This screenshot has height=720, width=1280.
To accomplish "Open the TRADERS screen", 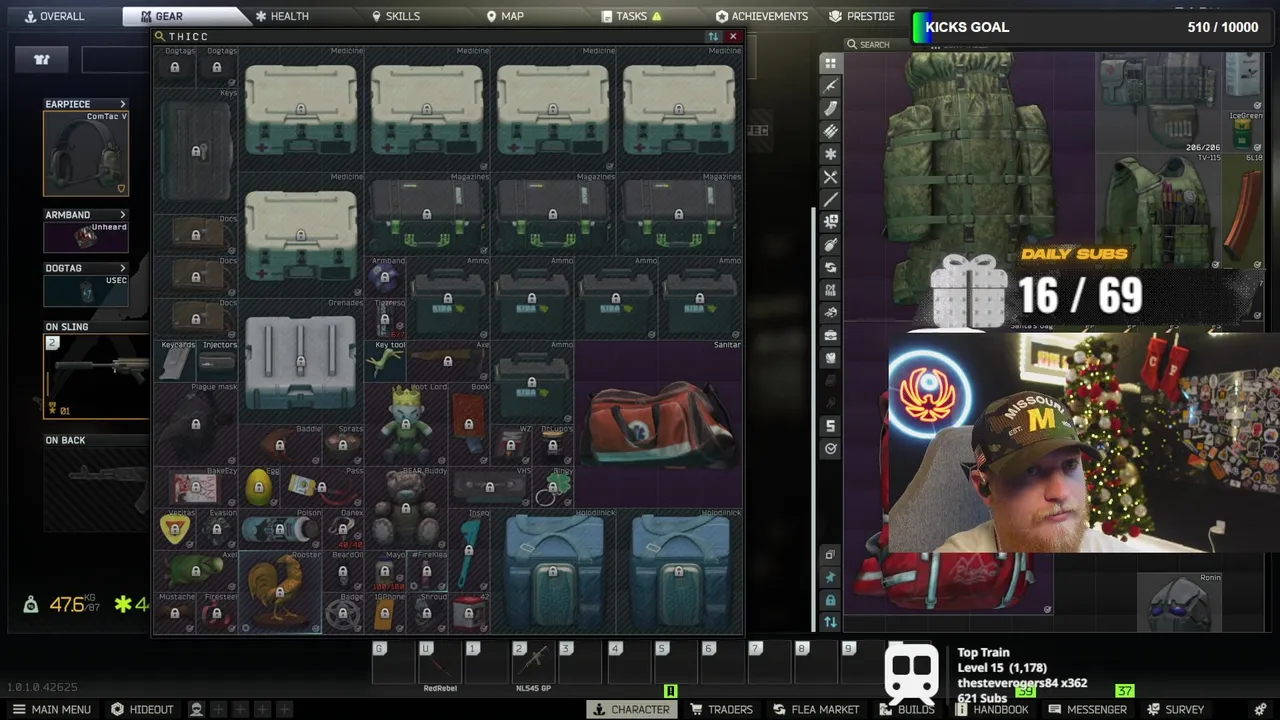I will point(720,709).
